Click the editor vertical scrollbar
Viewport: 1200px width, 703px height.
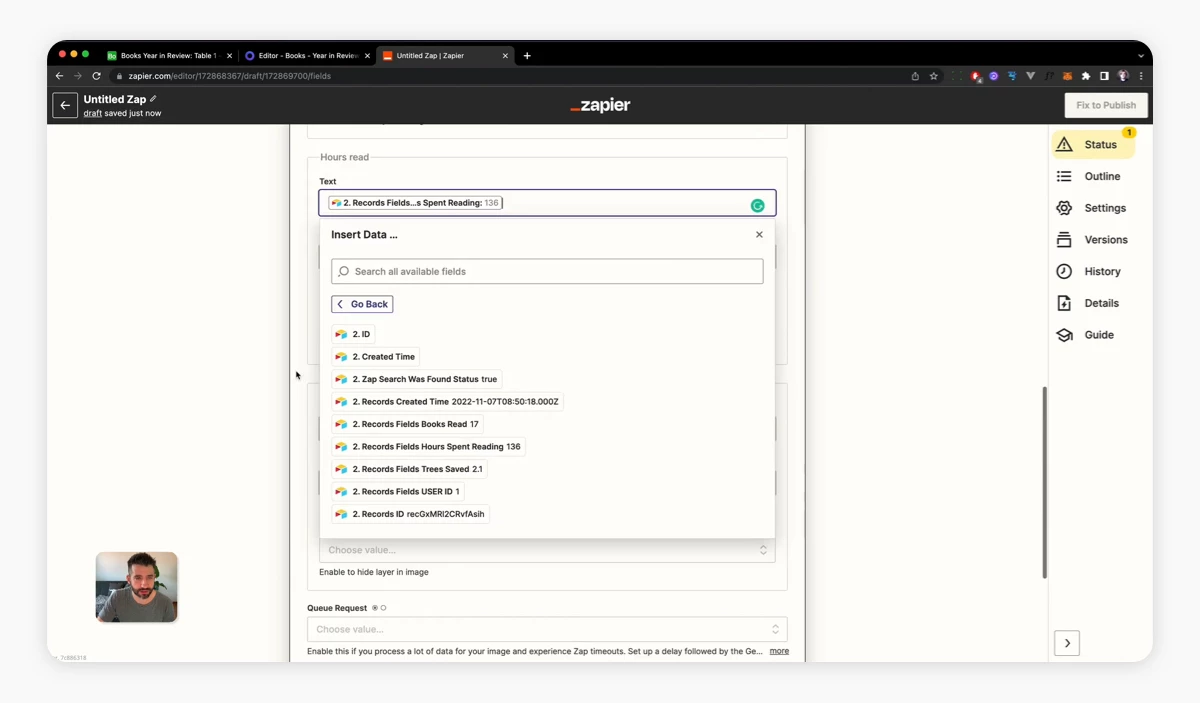click(1044, 482)
